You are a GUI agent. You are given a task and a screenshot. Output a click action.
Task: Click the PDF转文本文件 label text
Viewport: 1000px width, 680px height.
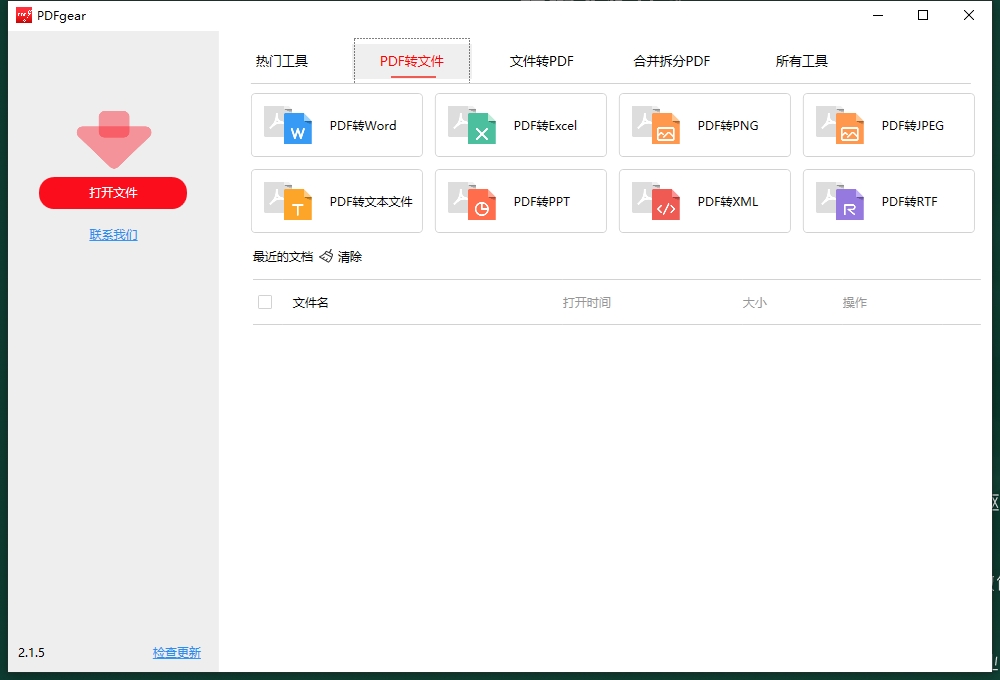click(371, 202)
